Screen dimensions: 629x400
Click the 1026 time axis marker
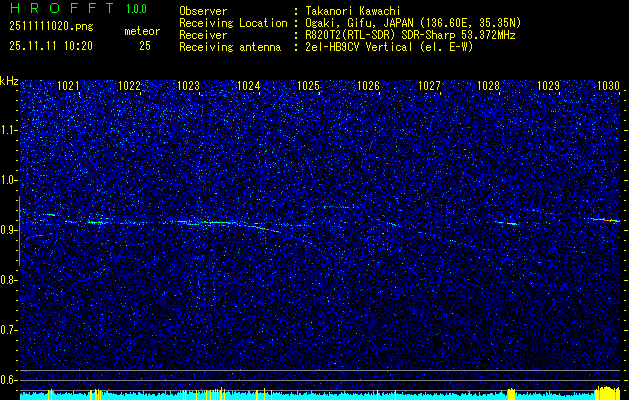[x=368, y=85]
